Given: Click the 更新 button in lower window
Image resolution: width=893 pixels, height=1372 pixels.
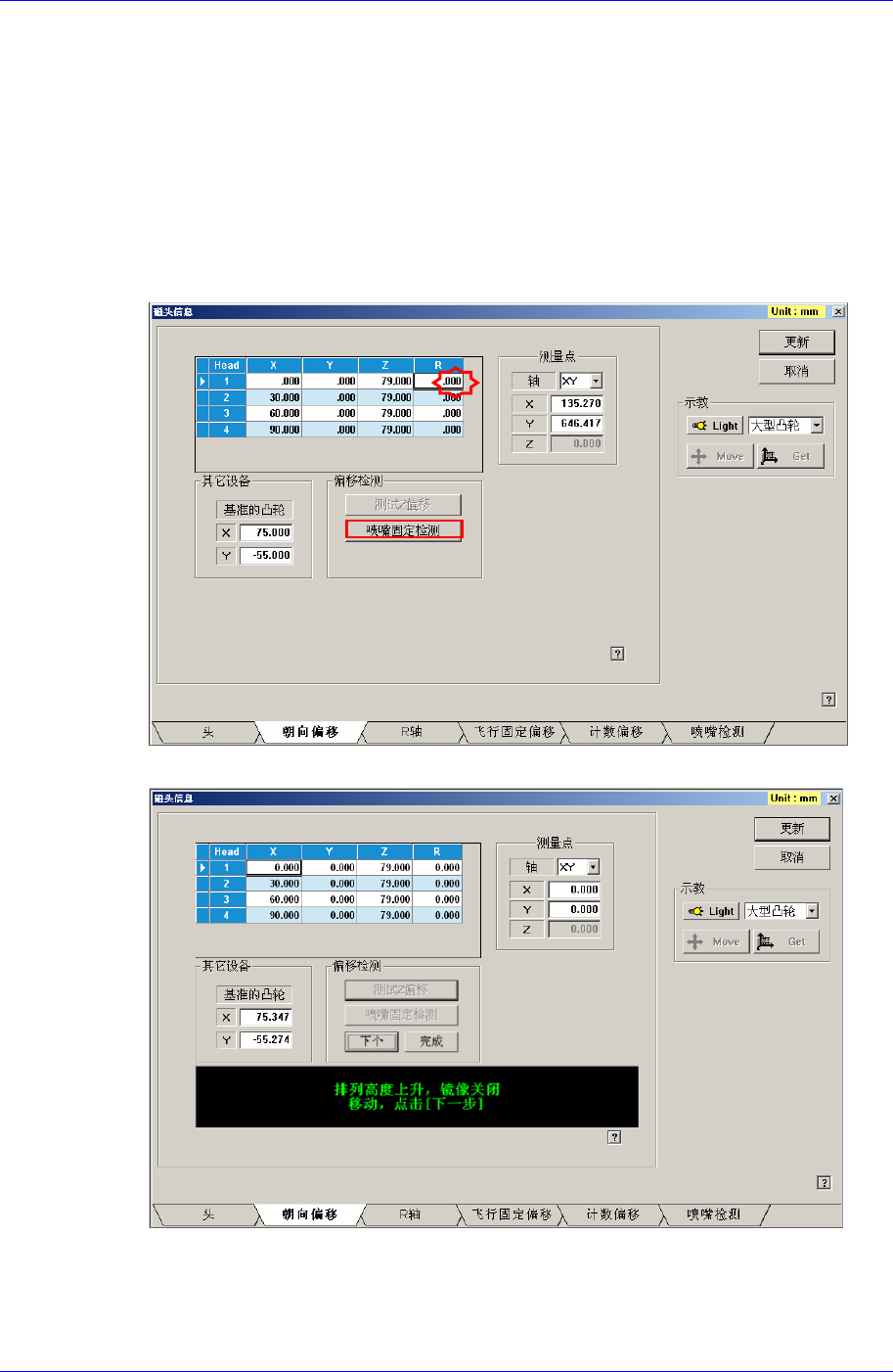Looking at the screenshot, I should pyautogui.click(x=792, y=828).
